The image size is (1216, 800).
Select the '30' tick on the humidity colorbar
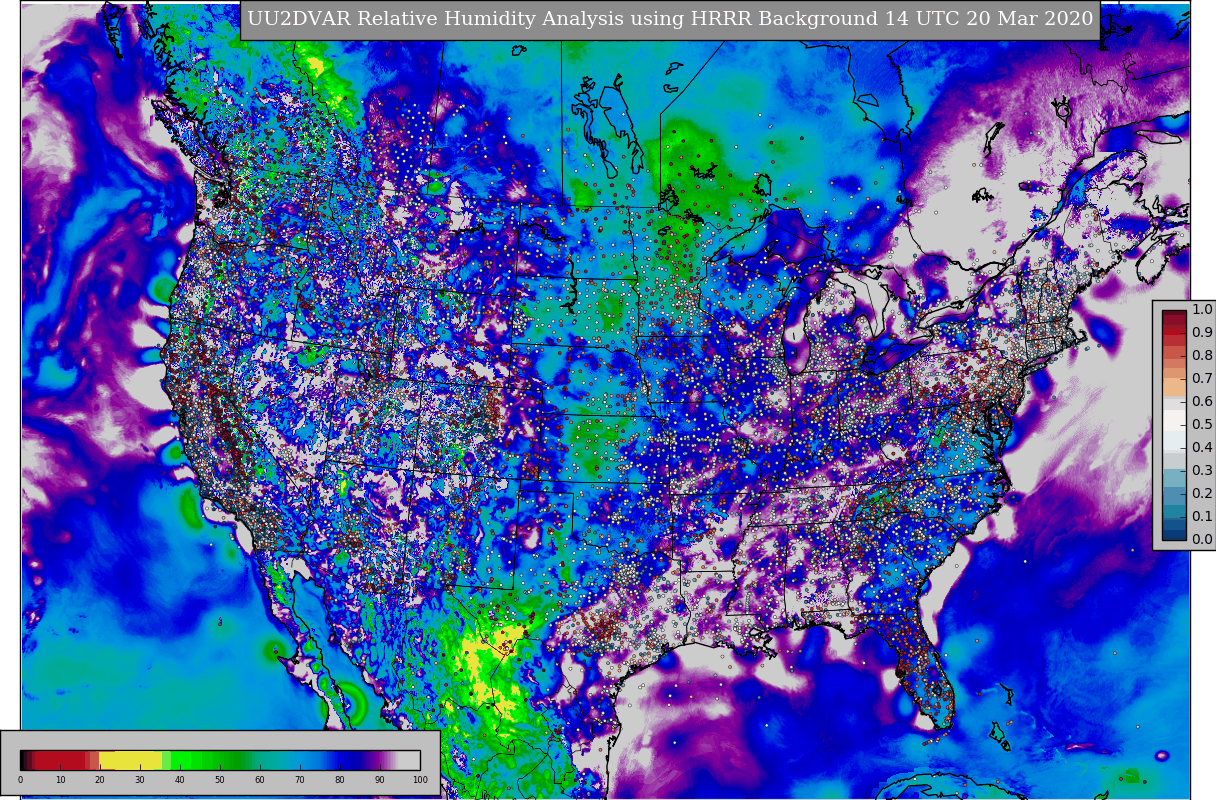pos(140,779)
